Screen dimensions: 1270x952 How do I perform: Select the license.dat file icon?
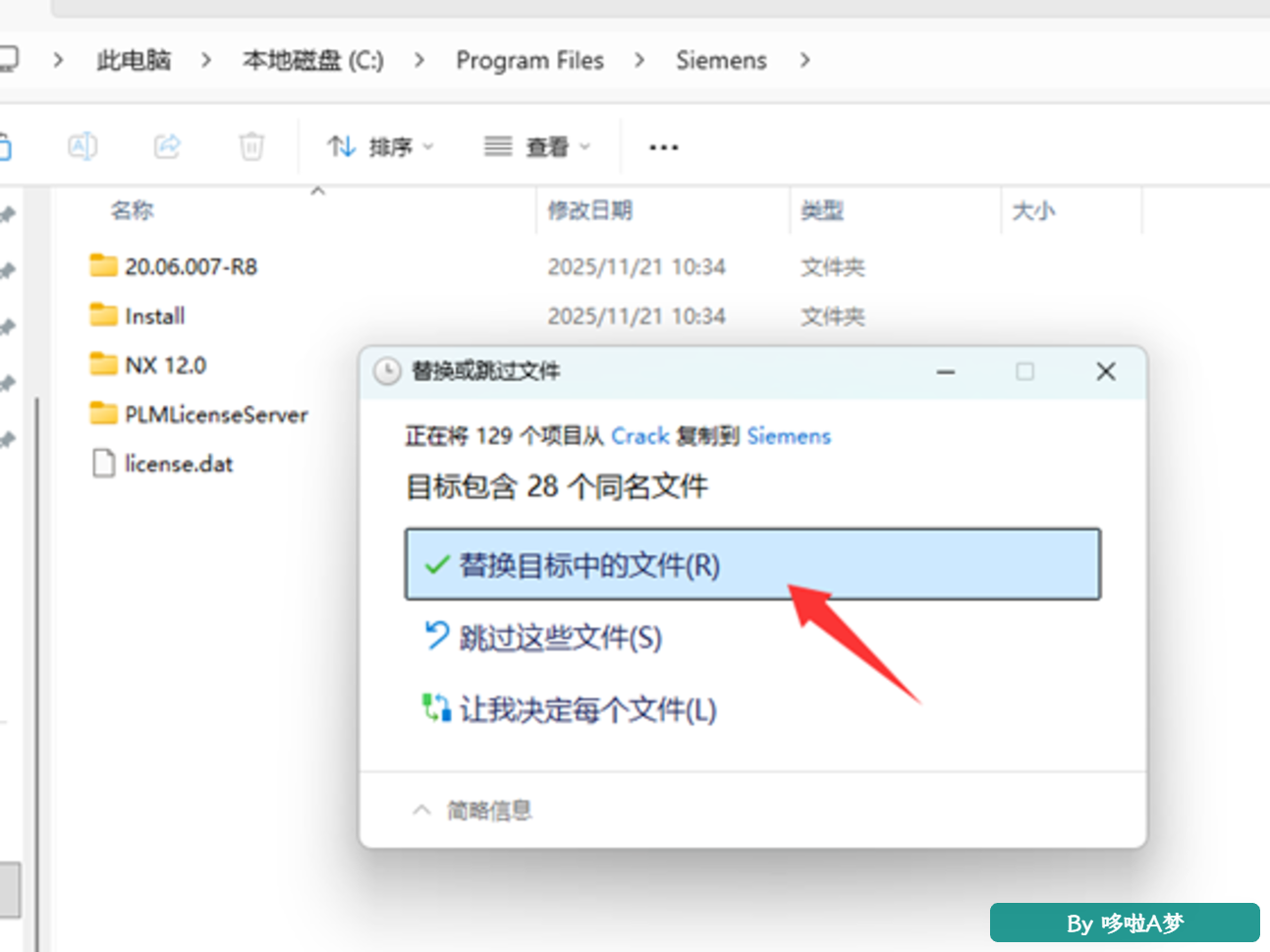[x=103, y=463]
